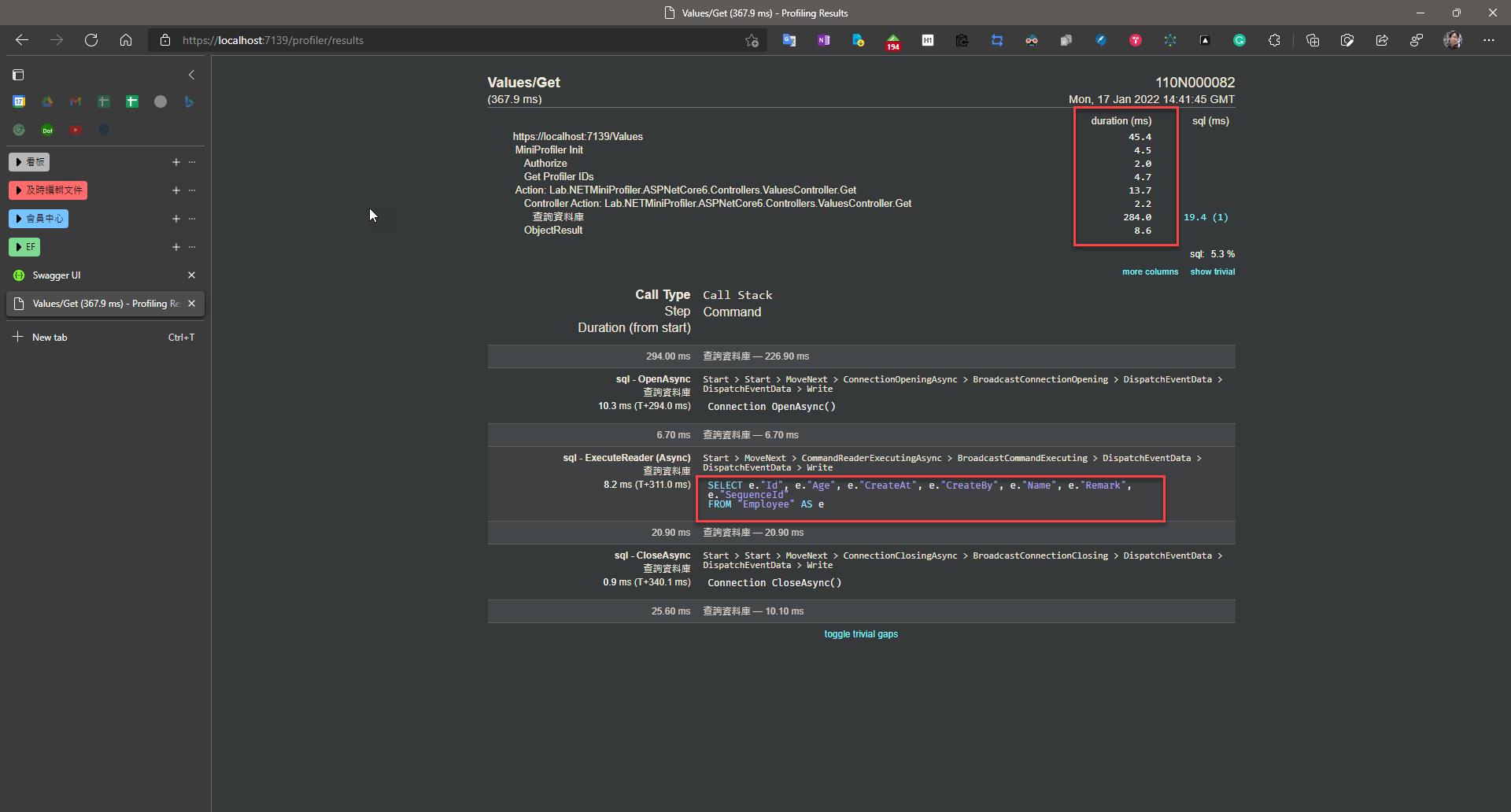
Task: Switch to the Swagger UI tab
Action: click(x=96, y=275)
